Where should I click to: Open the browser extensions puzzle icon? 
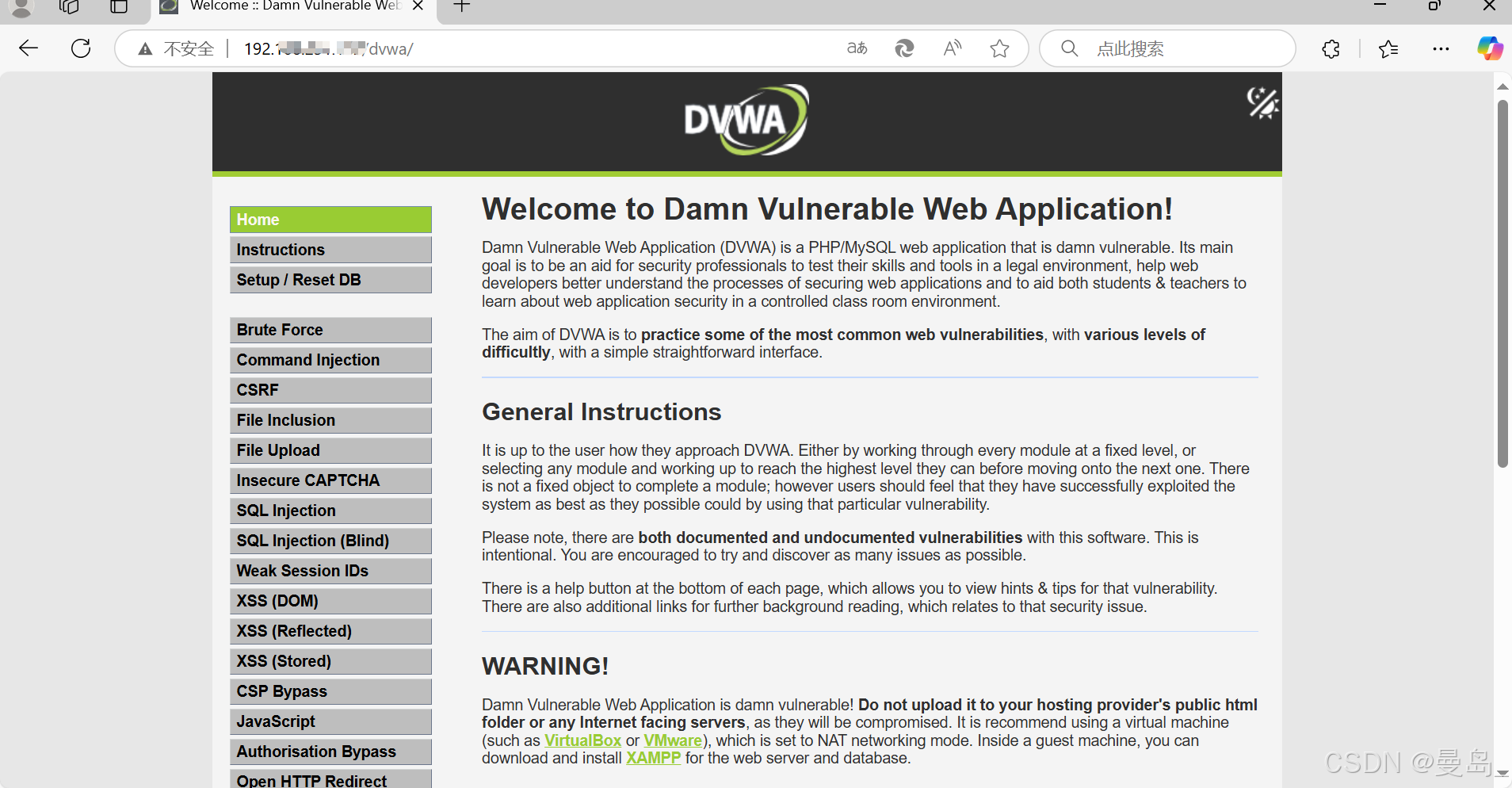pos(1331,49)
